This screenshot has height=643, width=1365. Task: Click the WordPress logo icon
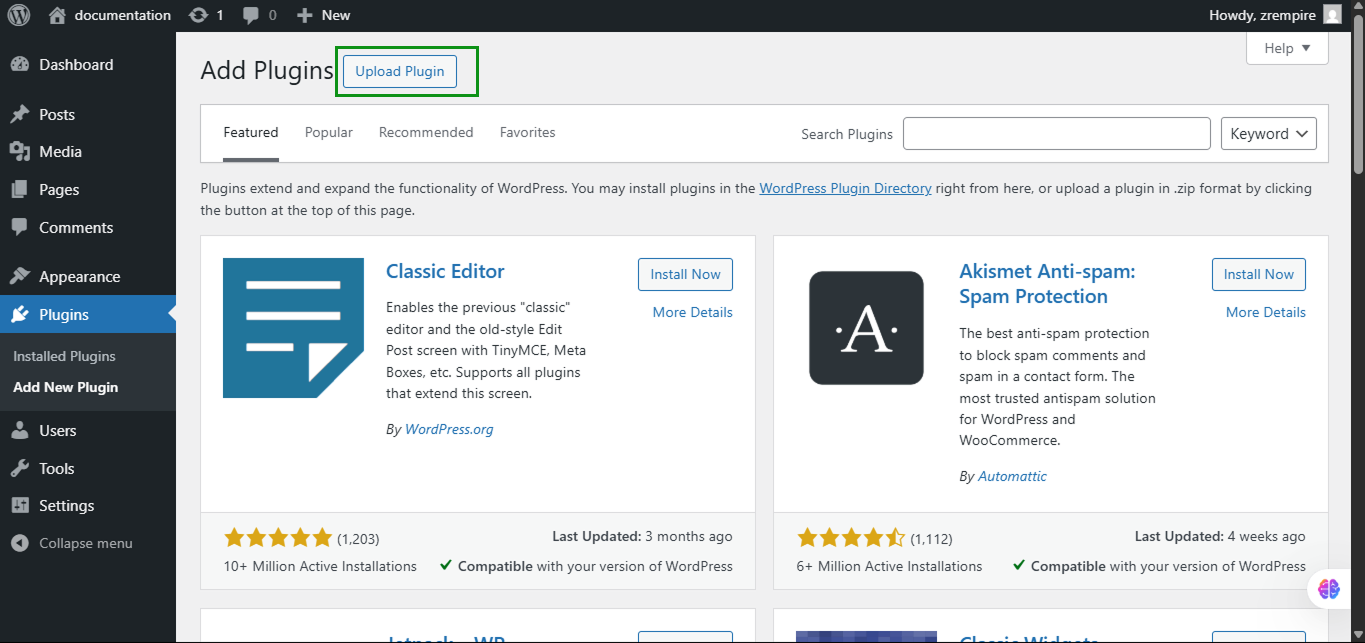click(18, 15)
